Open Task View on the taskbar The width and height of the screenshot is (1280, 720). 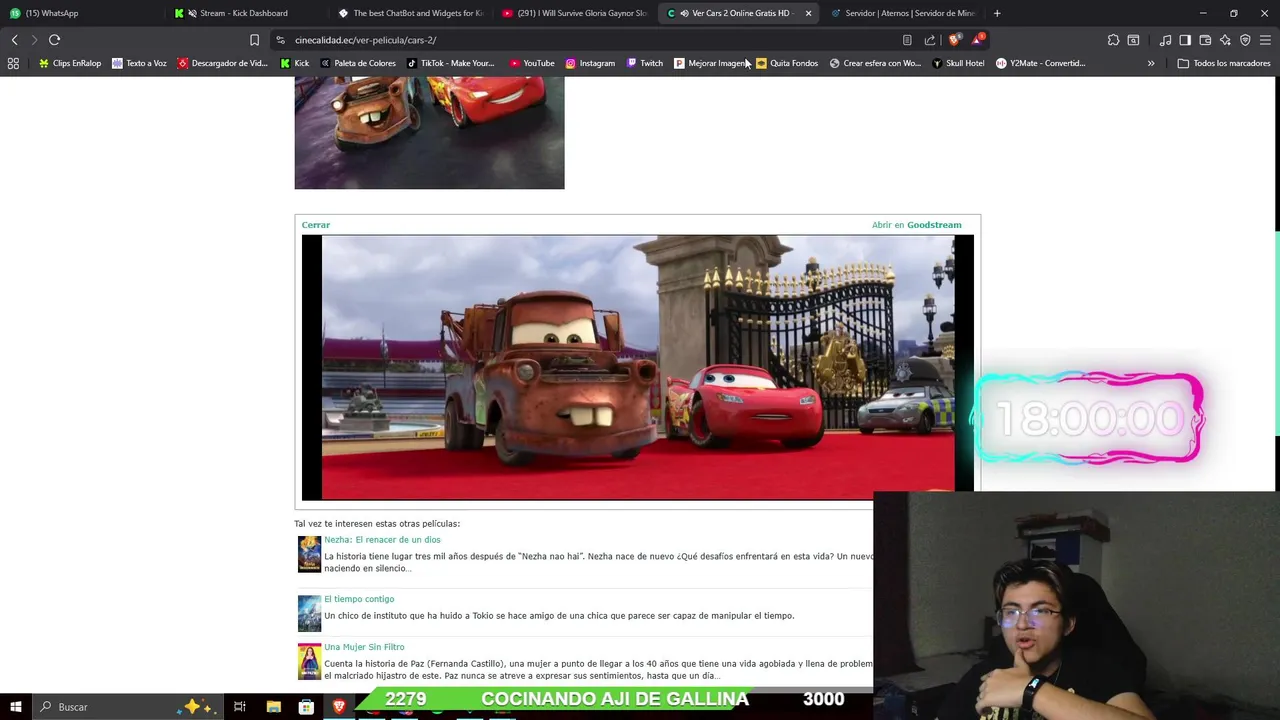click(240, 707)
